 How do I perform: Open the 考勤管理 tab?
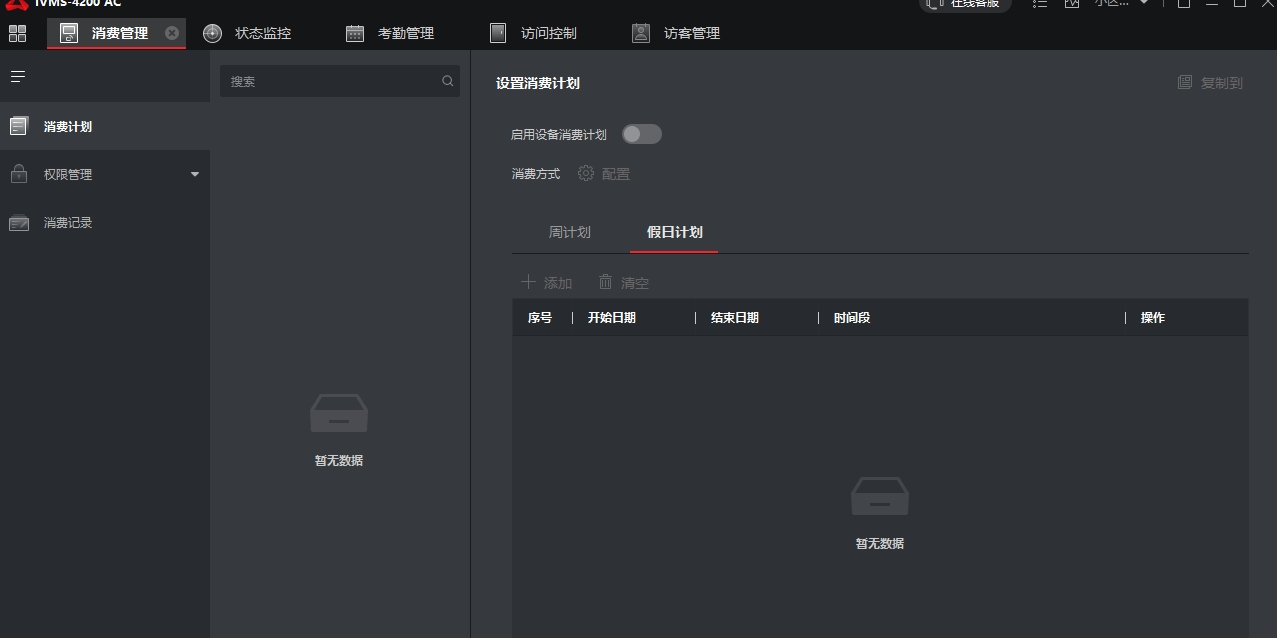pyautogui.click(x=391, y=33)
